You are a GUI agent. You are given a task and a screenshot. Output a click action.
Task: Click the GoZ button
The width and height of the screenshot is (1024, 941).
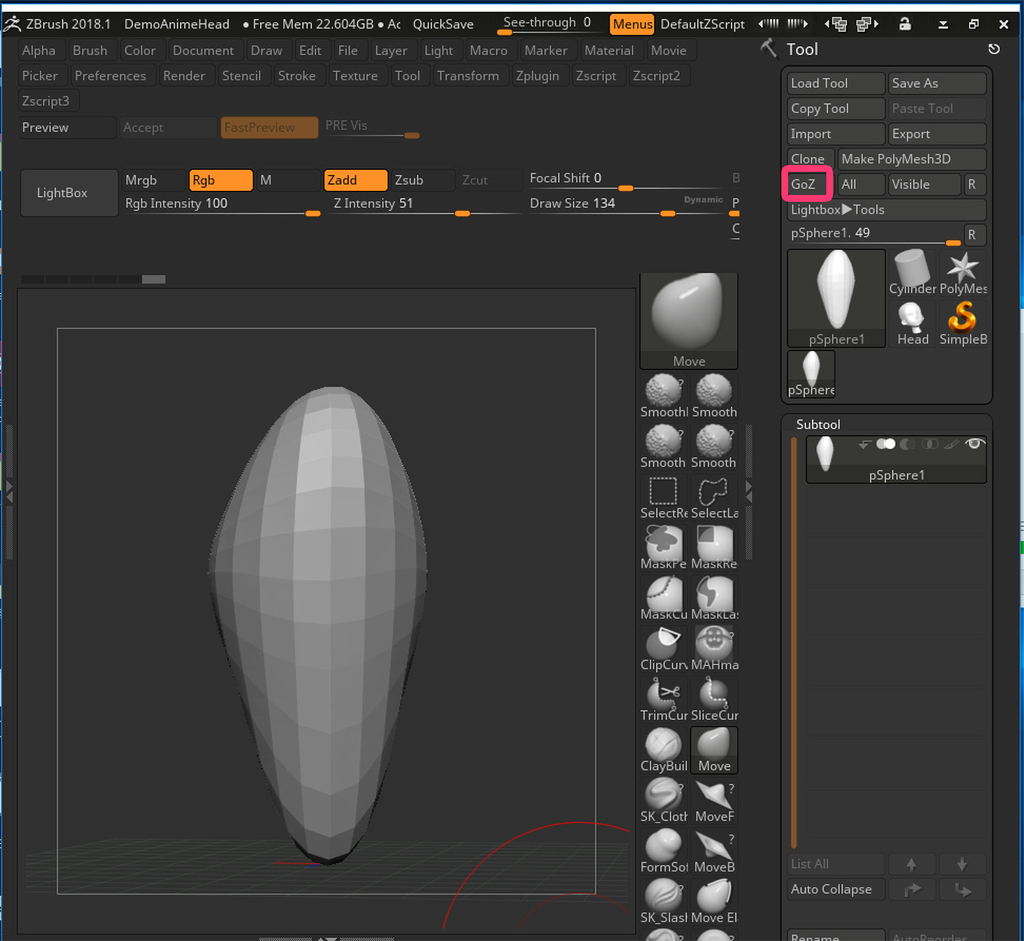tap(808, 184)
